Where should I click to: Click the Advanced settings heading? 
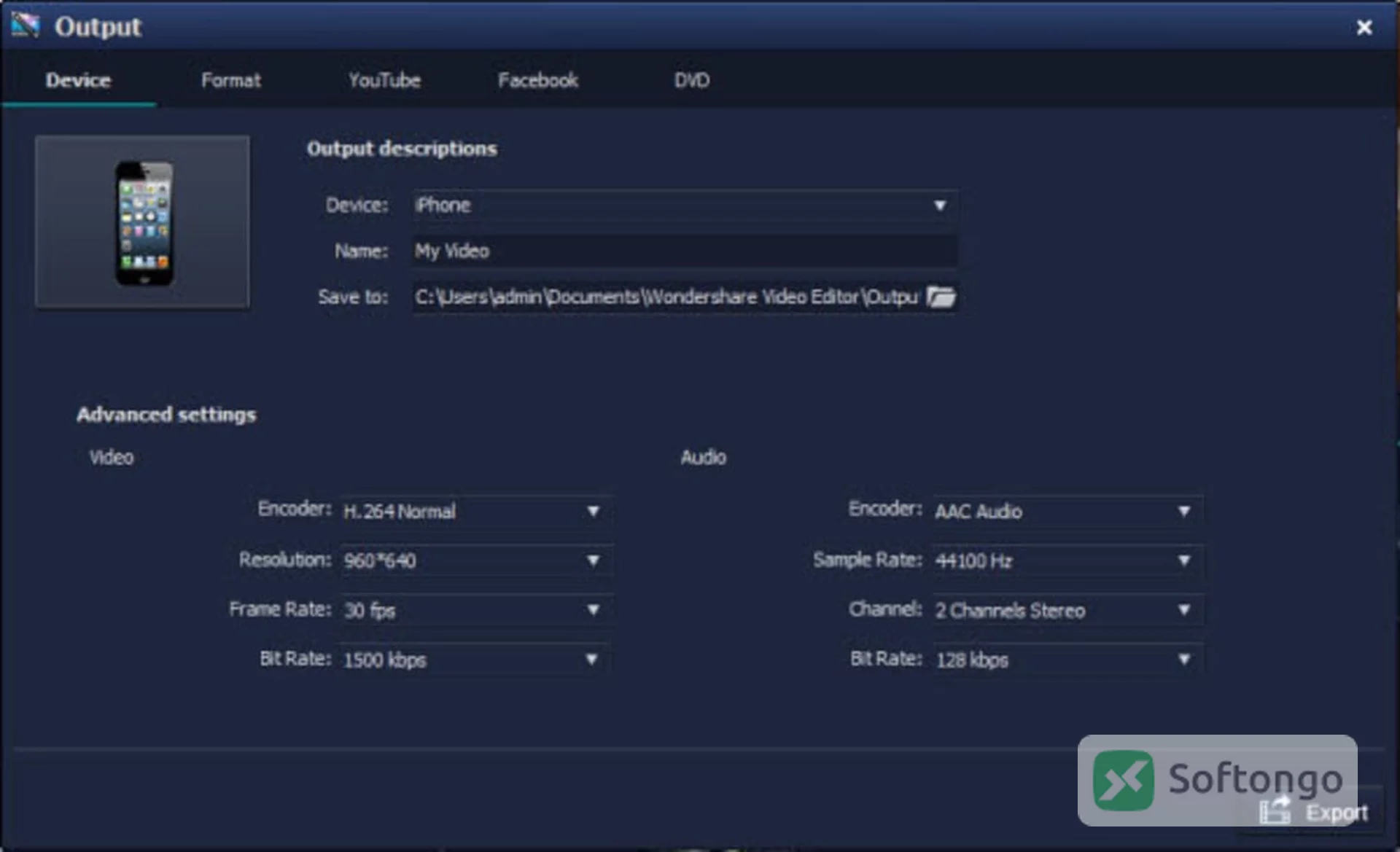click(x=166, y=415)
